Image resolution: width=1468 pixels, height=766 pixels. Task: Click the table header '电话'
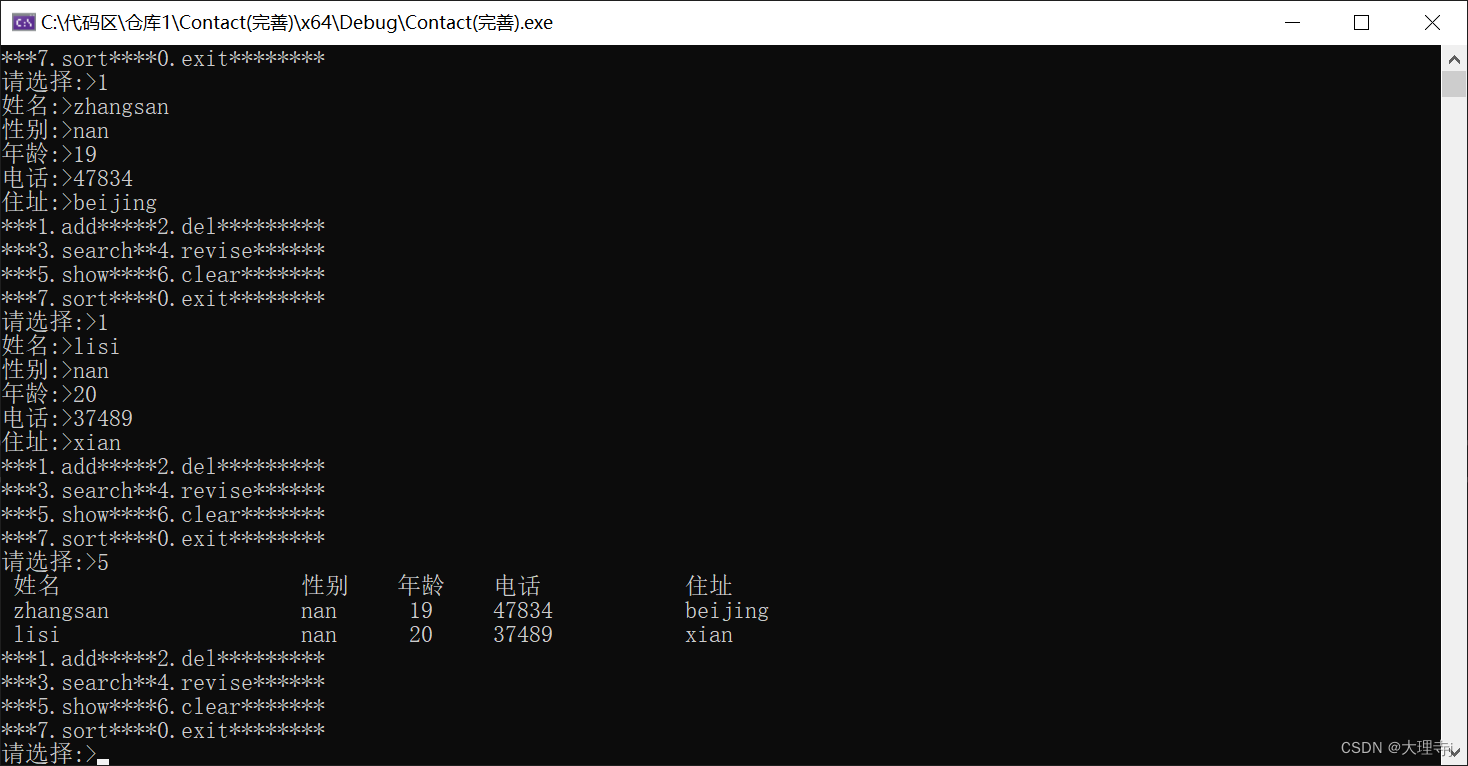tap(517, 586)
